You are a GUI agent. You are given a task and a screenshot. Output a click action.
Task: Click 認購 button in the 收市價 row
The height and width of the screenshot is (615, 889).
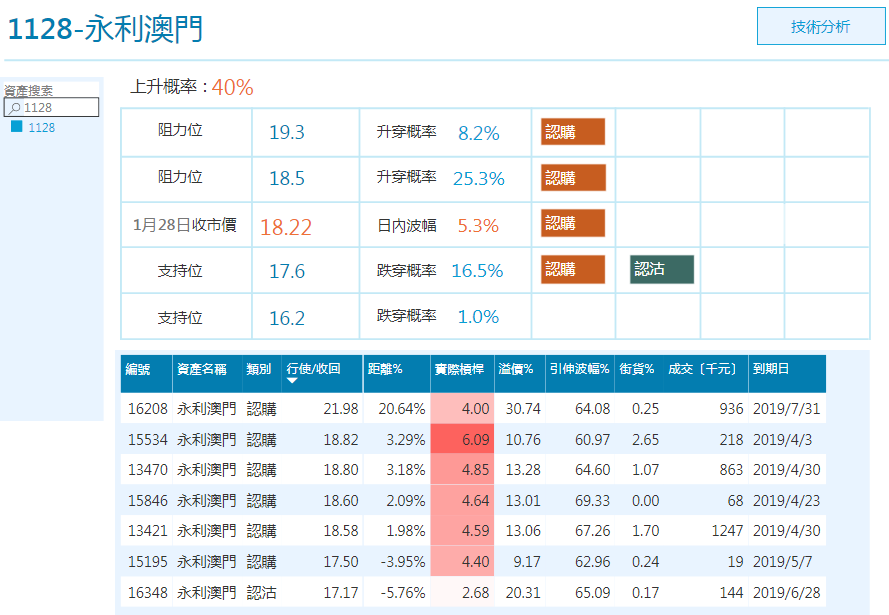tap(573, 223)
